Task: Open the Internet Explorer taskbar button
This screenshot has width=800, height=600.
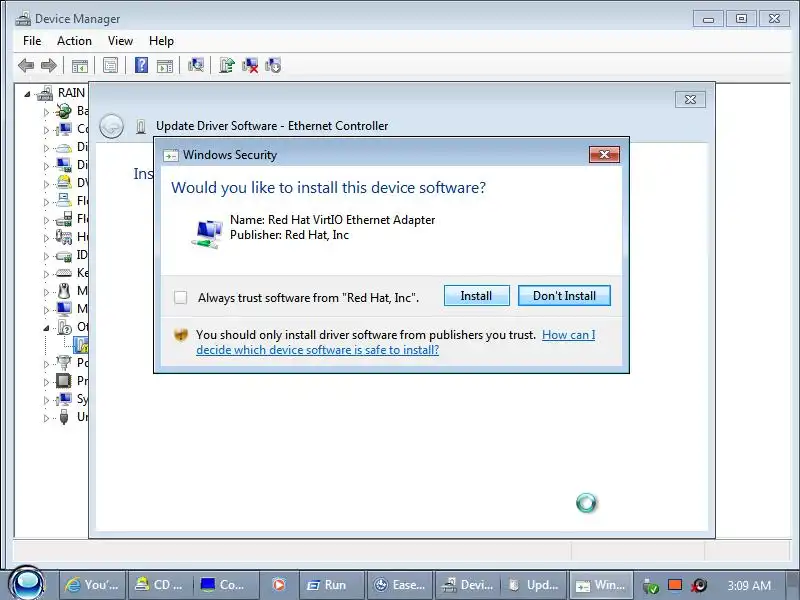Action: click(92, 585)
